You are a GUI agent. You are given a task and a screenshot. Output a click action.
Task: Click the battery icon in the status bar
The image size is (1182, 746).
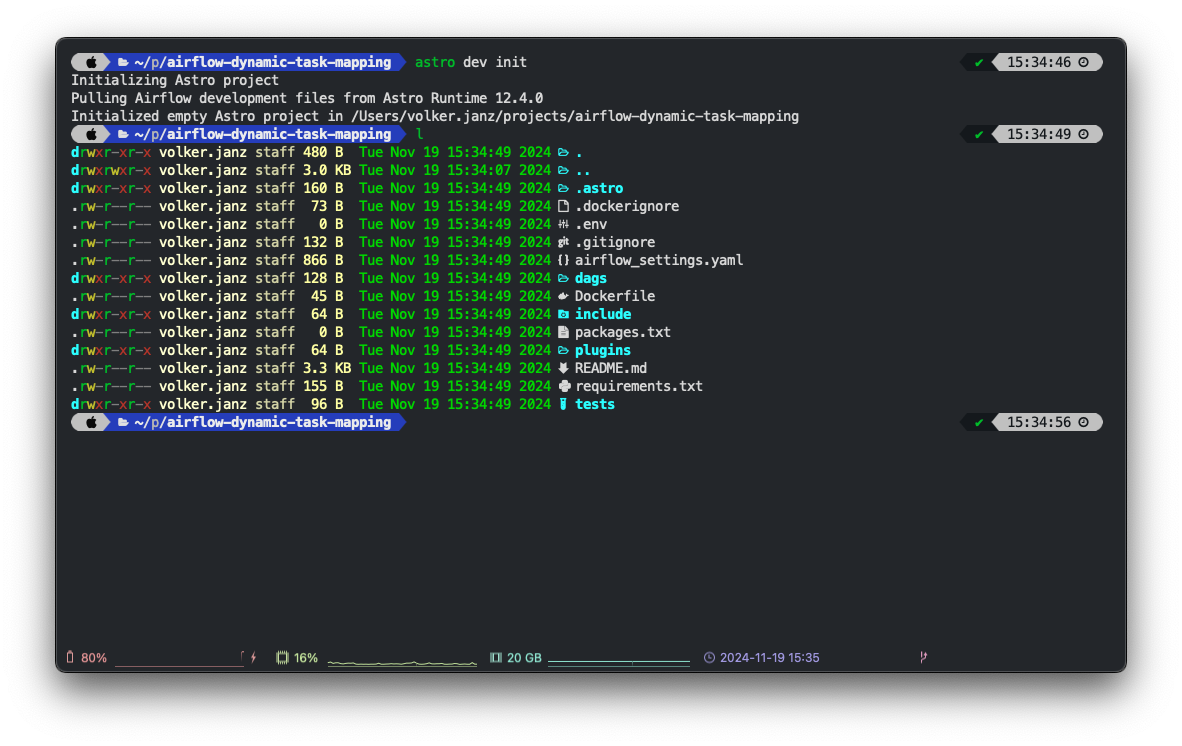(69, 657)
